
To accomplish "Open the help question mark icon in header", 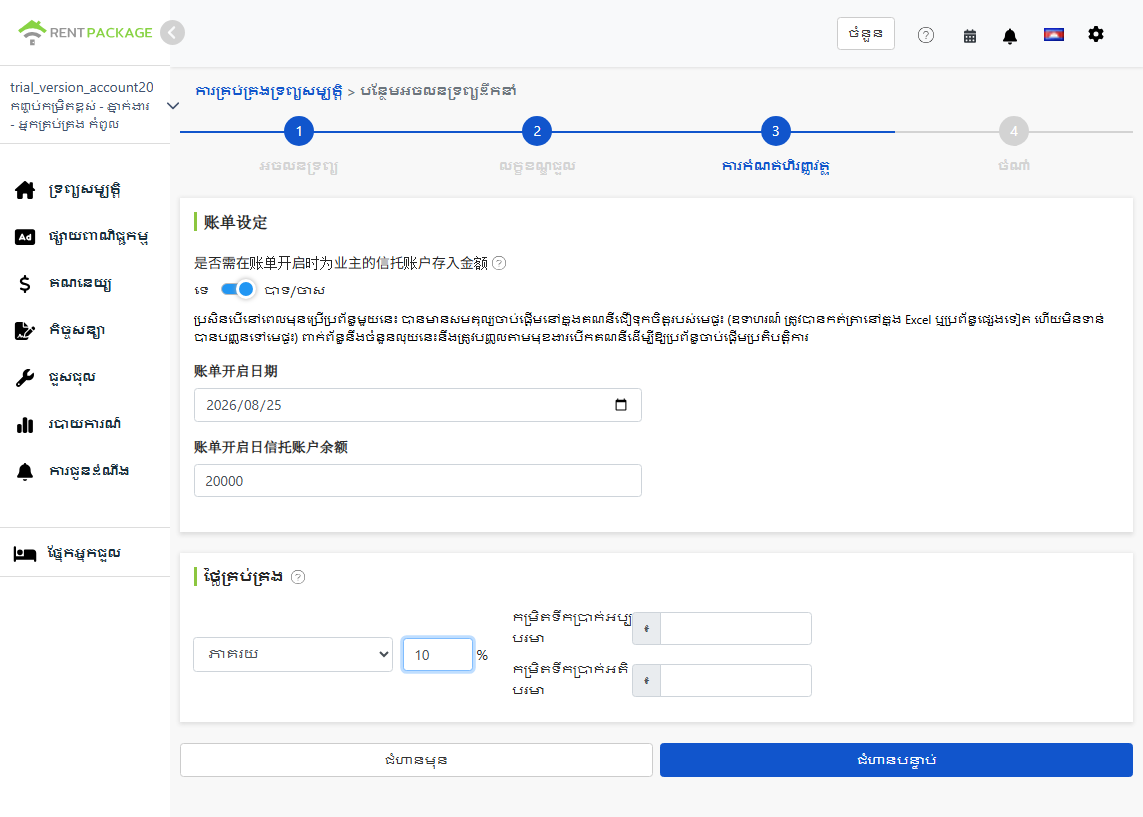I will (926, 35).
